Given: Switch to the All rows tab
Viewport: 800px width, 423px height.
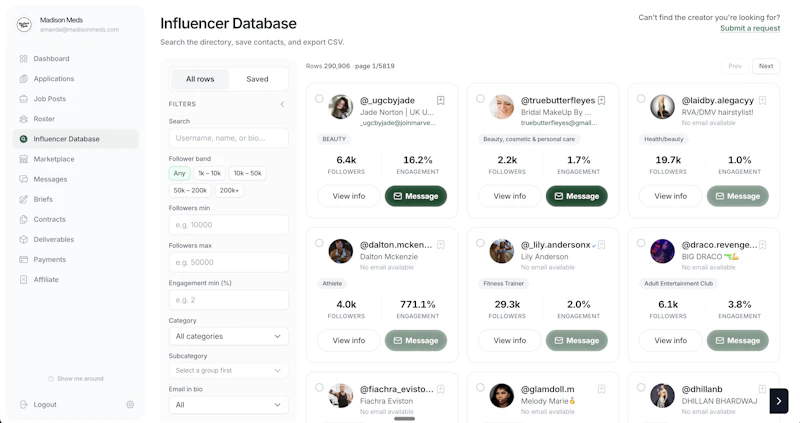Looking at the screenshot, I should coord(200,79).
